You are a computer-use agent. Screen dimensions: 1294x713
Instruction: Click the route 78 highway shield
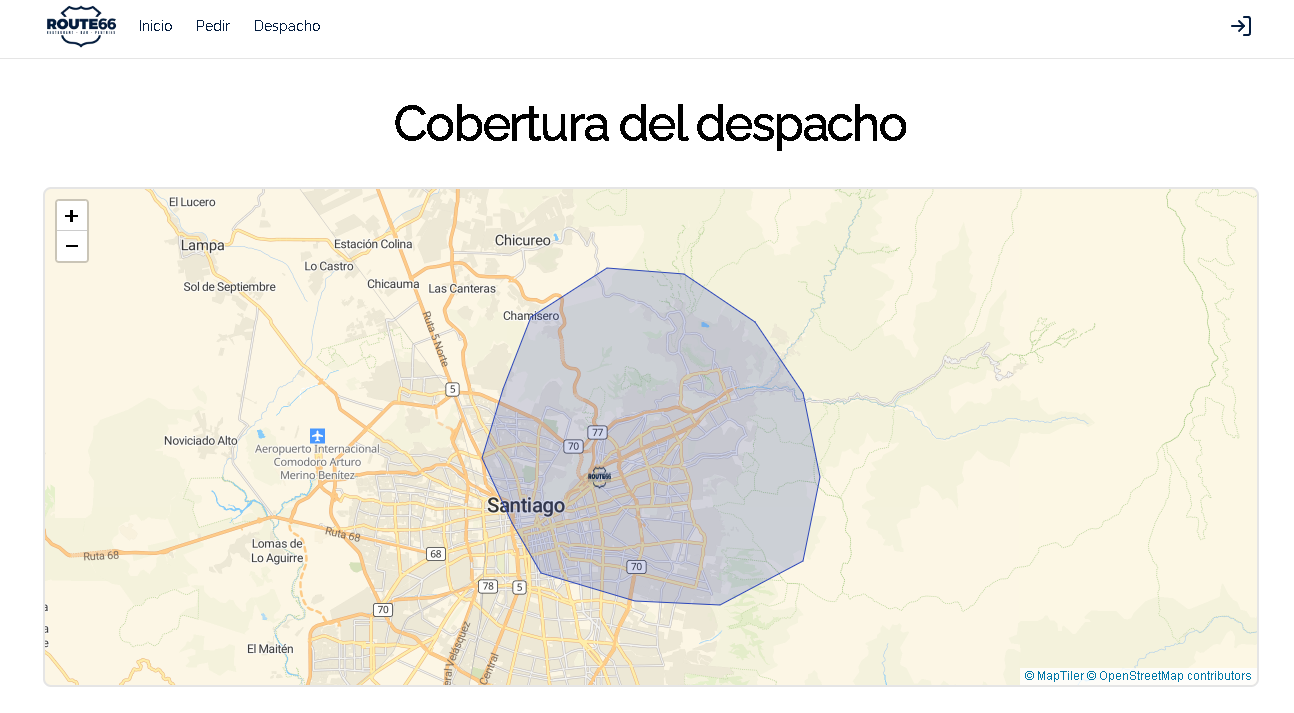pos(487,587)
